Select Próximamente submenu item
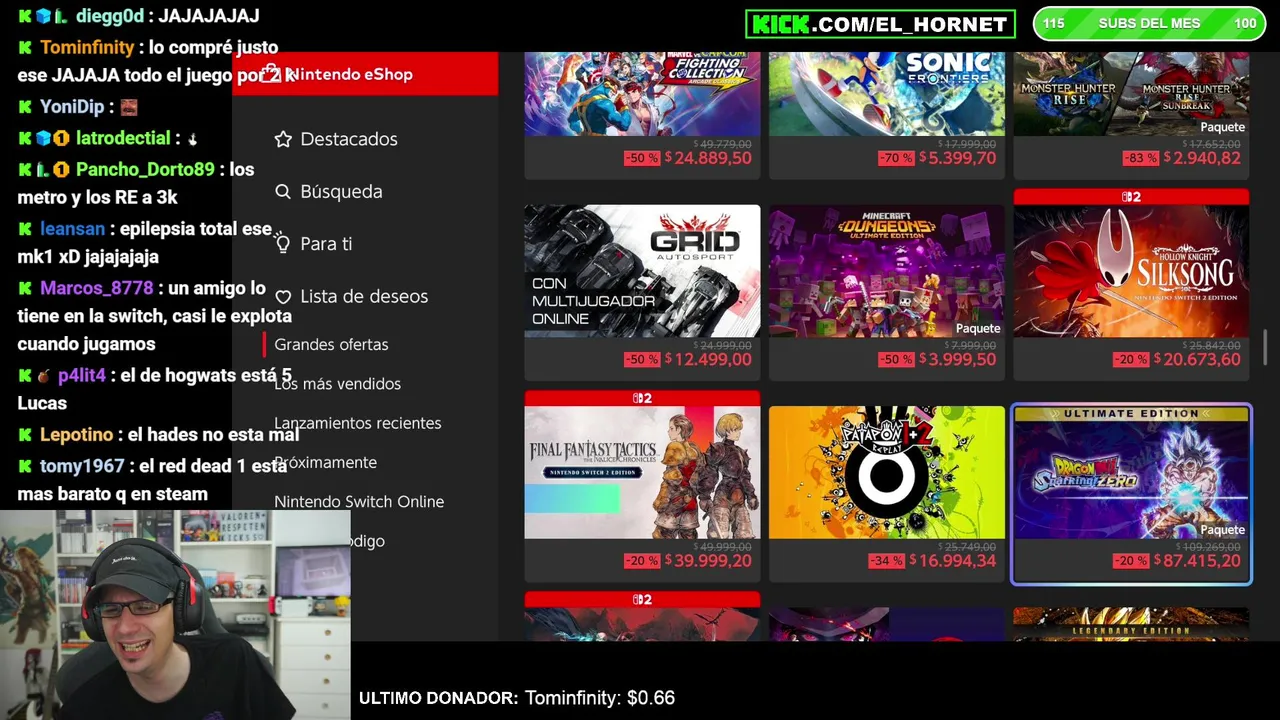 coord(325,462)
